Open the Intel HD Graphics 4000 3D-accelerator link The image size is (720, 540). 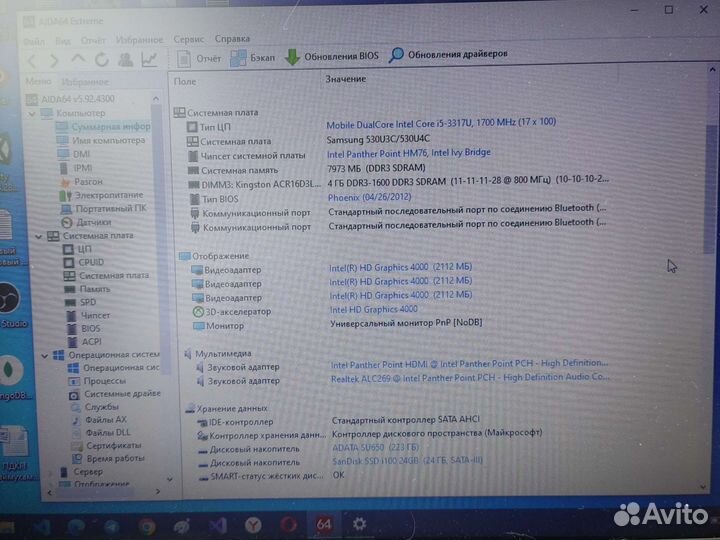(x=373, y=310)
